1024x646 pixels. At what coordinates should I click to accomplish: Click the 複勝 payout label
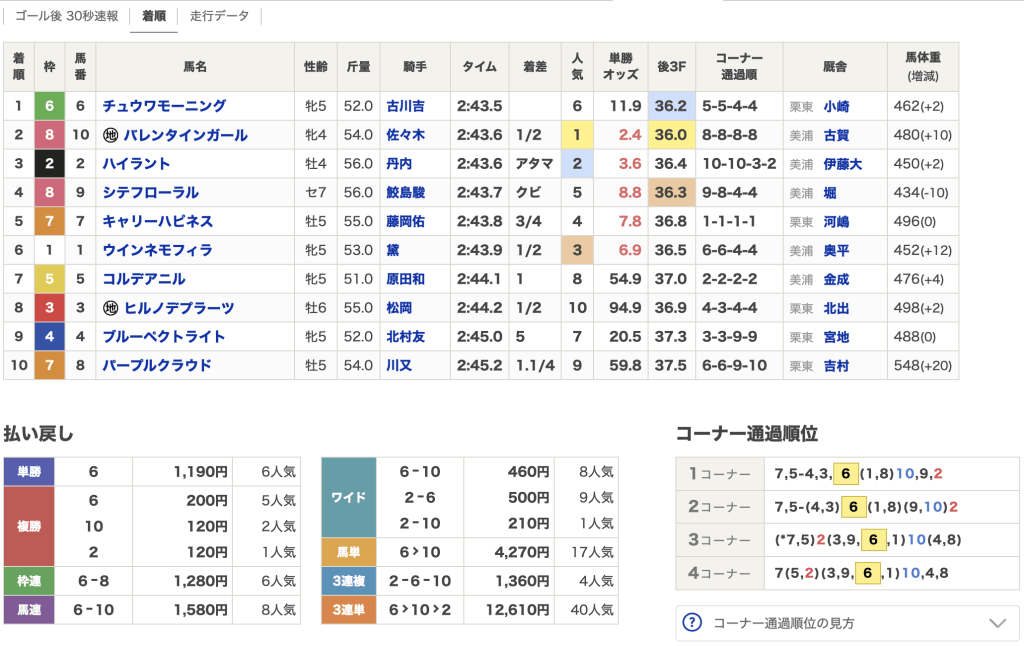(29, 526)
